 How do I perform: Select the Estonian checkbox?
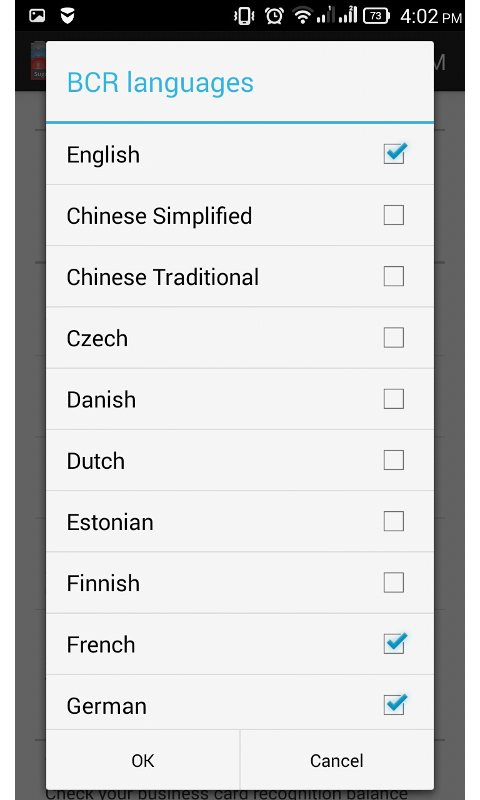point(394,521)
